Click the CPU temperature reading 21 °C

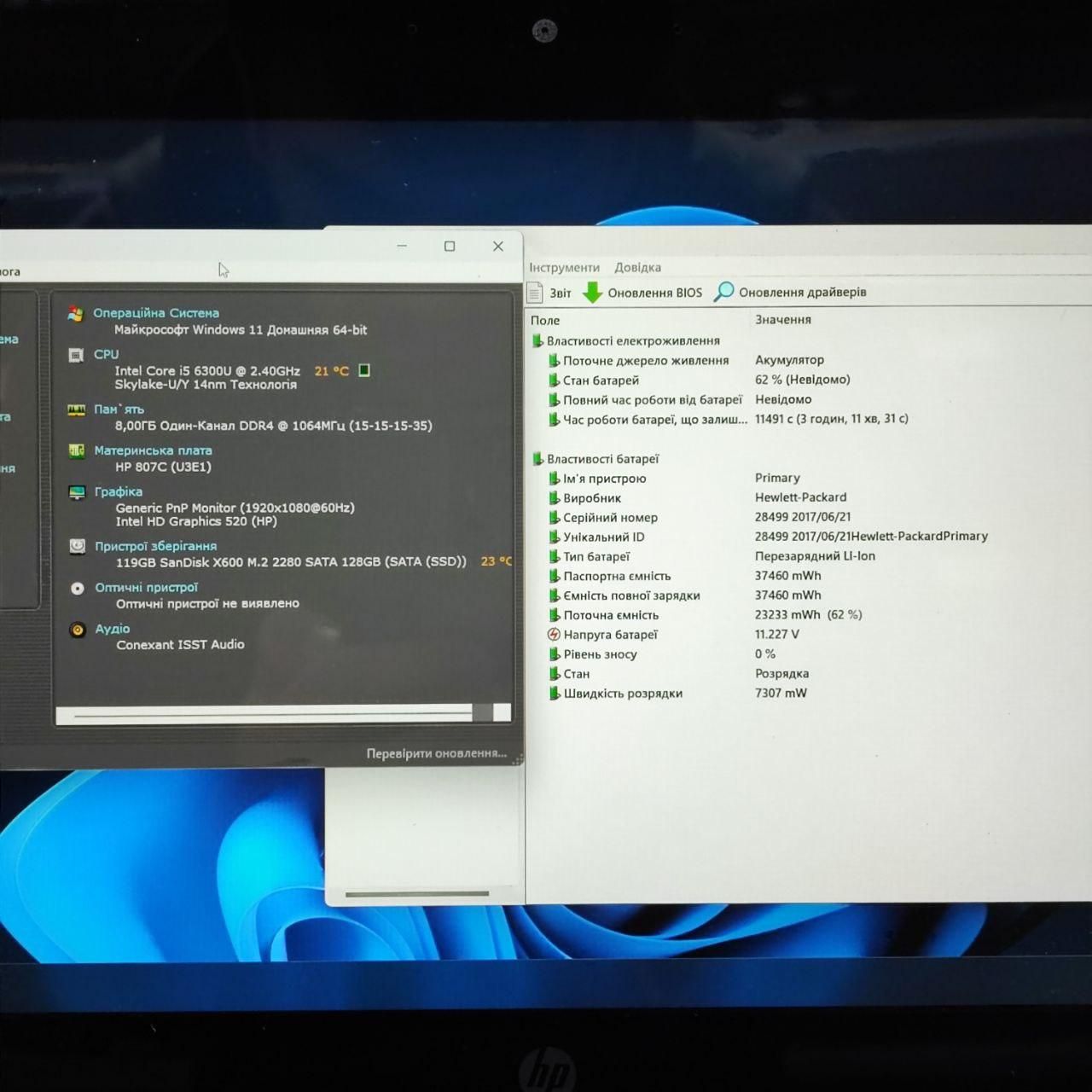332,371
